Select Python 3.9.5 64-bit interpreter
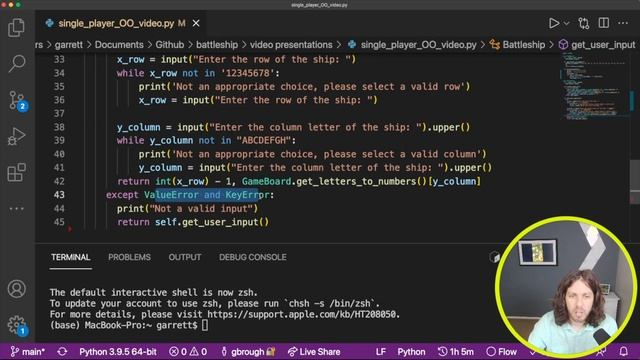The height and width of the screenshot is (360, 640). point(118,351)
